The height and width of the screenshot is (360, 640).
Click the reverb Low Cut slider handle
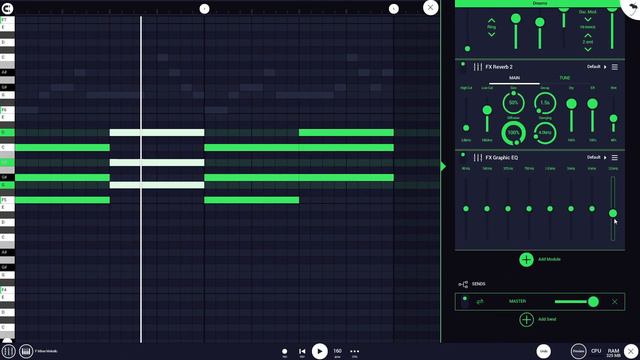pos(487,110)
